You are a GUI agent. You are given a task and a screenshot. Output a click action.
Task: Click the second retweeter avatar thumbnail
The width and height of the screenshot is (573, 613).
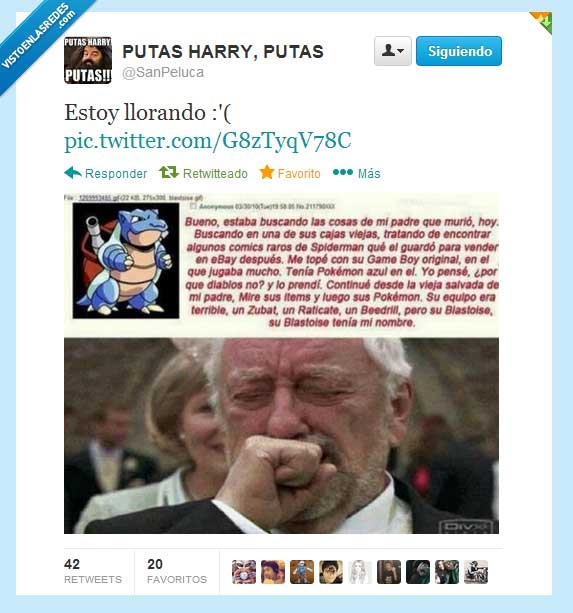pyautogui.click(x=273, y=572)
